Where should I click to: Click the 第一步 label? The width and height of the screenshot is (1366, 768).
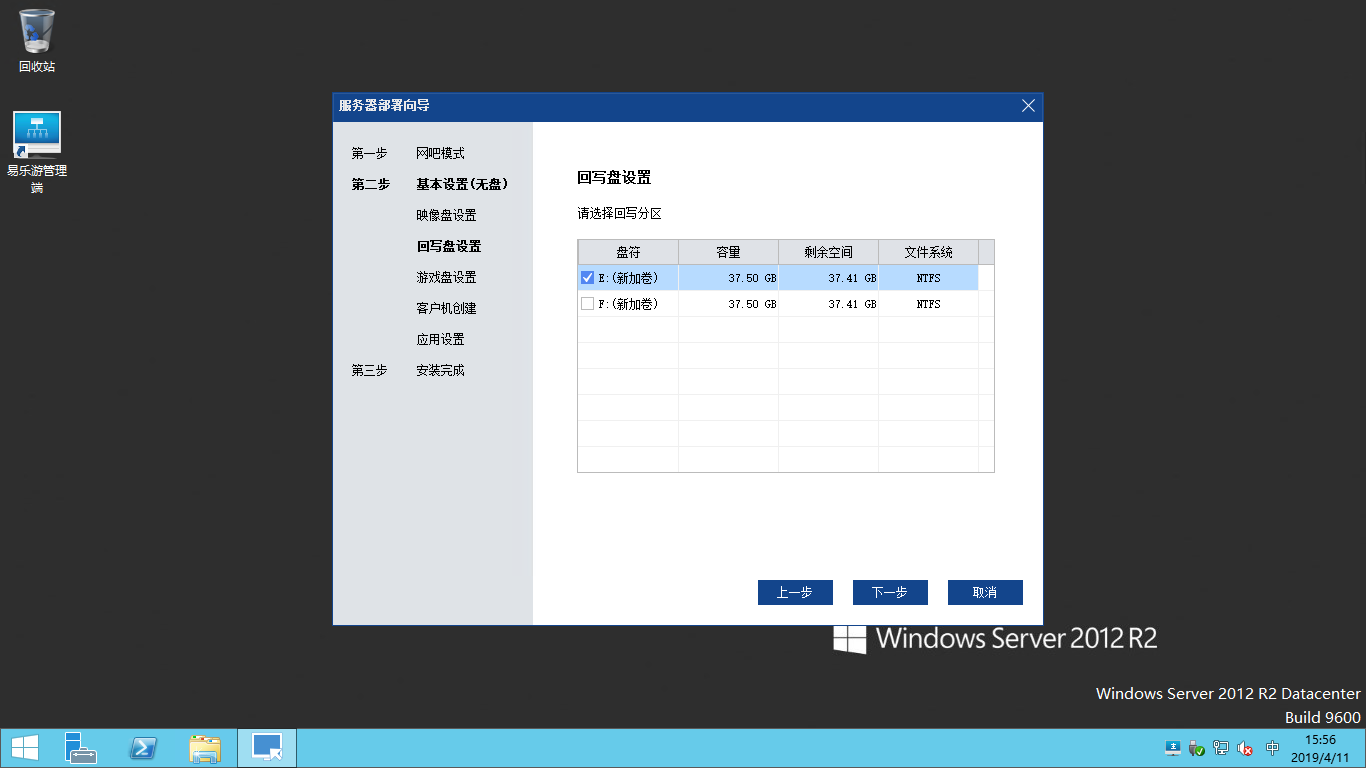pos(369,154)
